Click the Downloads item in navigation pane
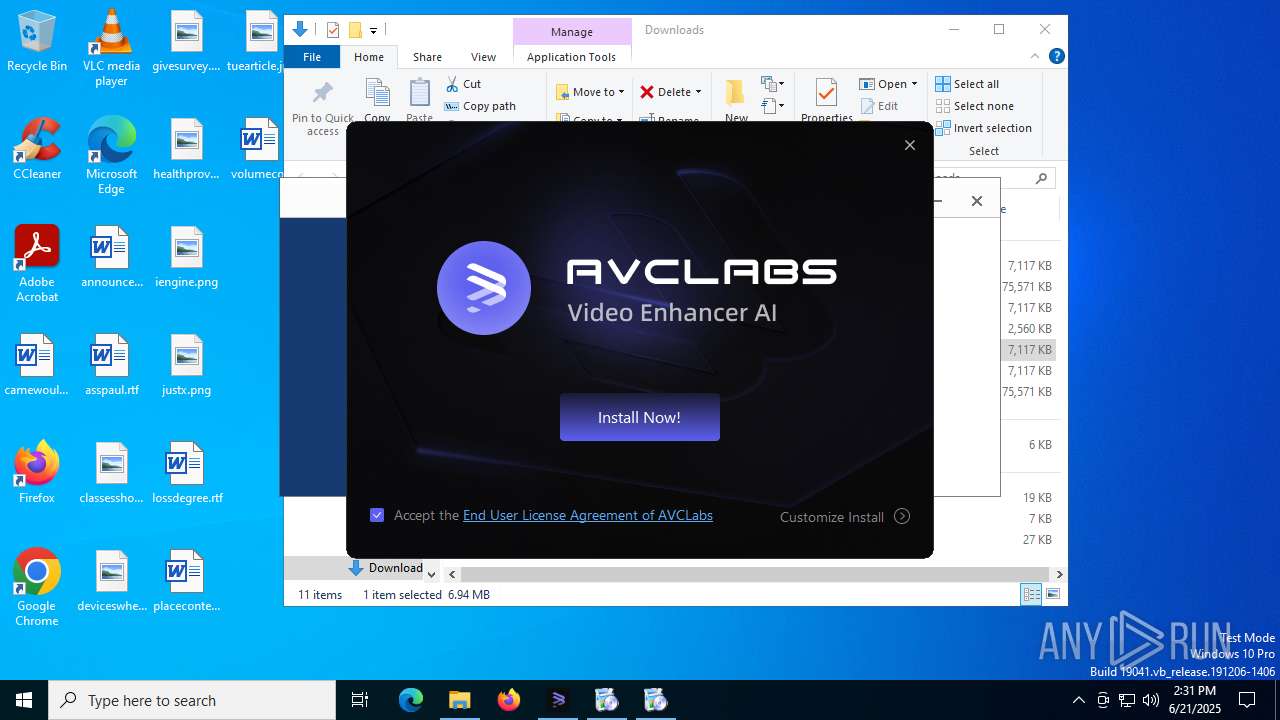 click(x=386, y=568)
